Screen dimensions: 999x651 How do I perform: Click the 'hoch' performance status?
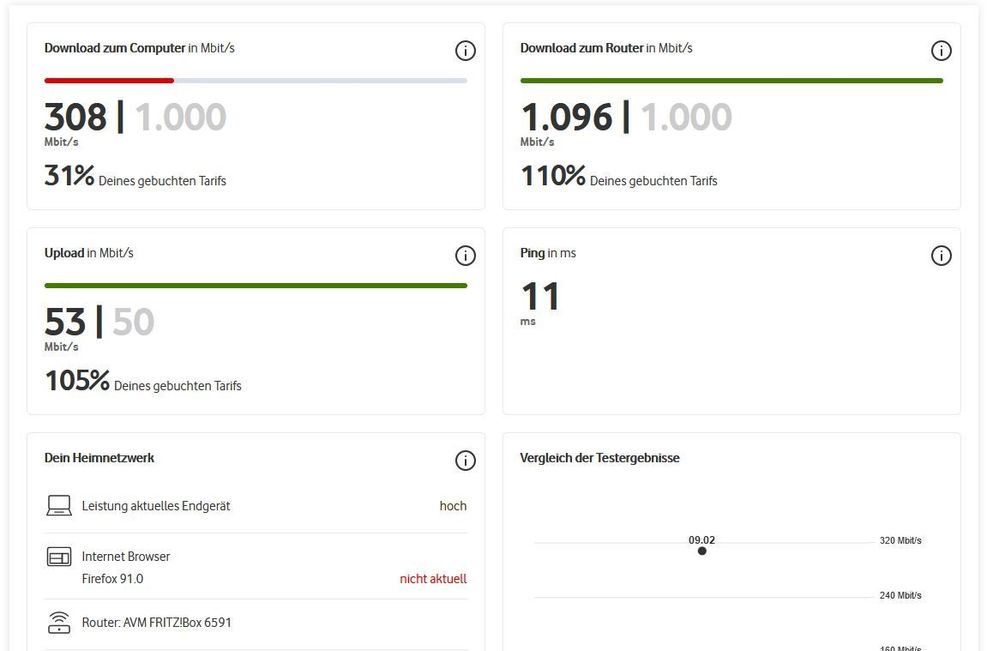click(453, 506)
